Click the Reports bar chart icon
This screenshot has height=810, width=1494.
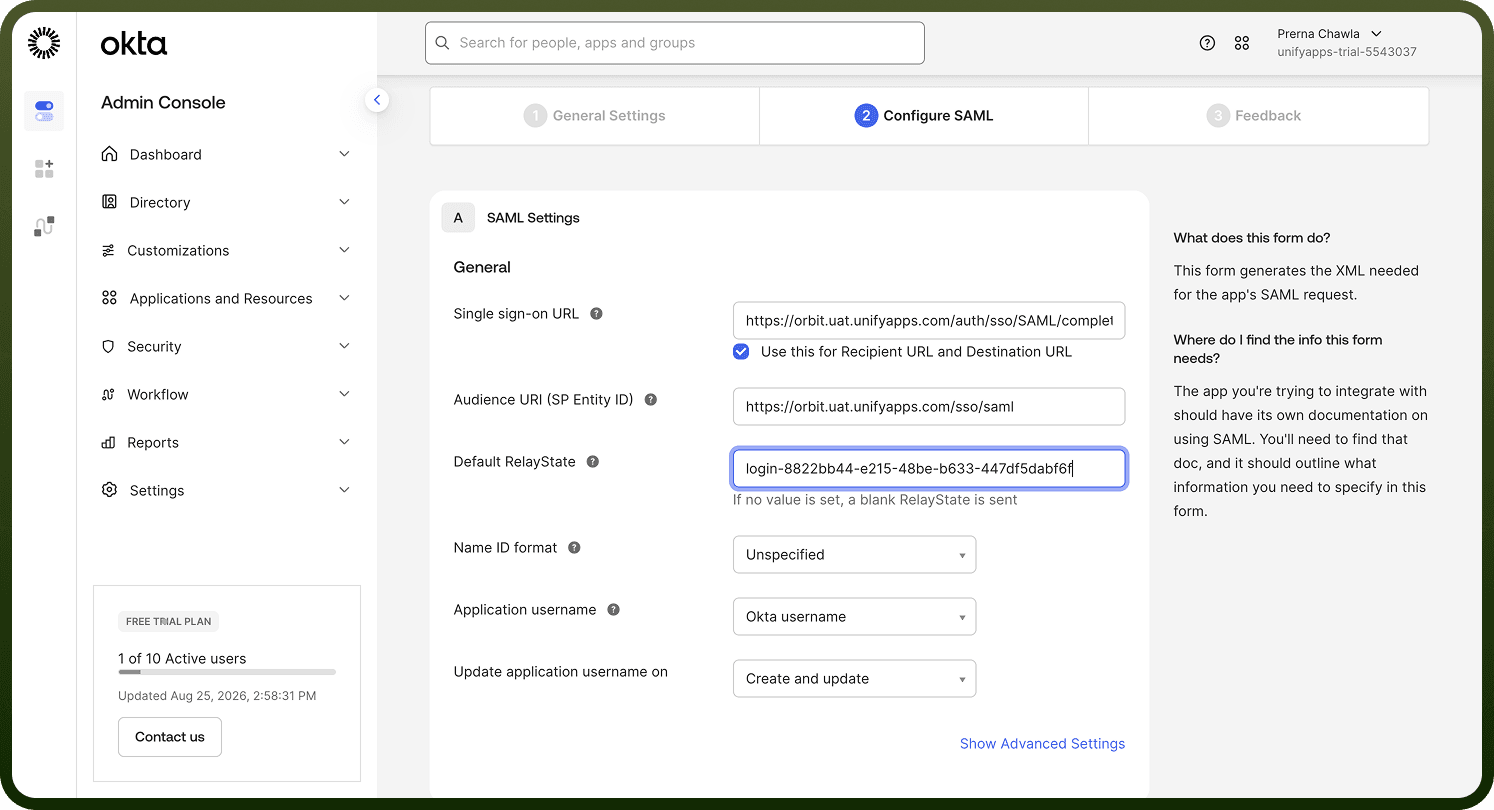point(108,442)
